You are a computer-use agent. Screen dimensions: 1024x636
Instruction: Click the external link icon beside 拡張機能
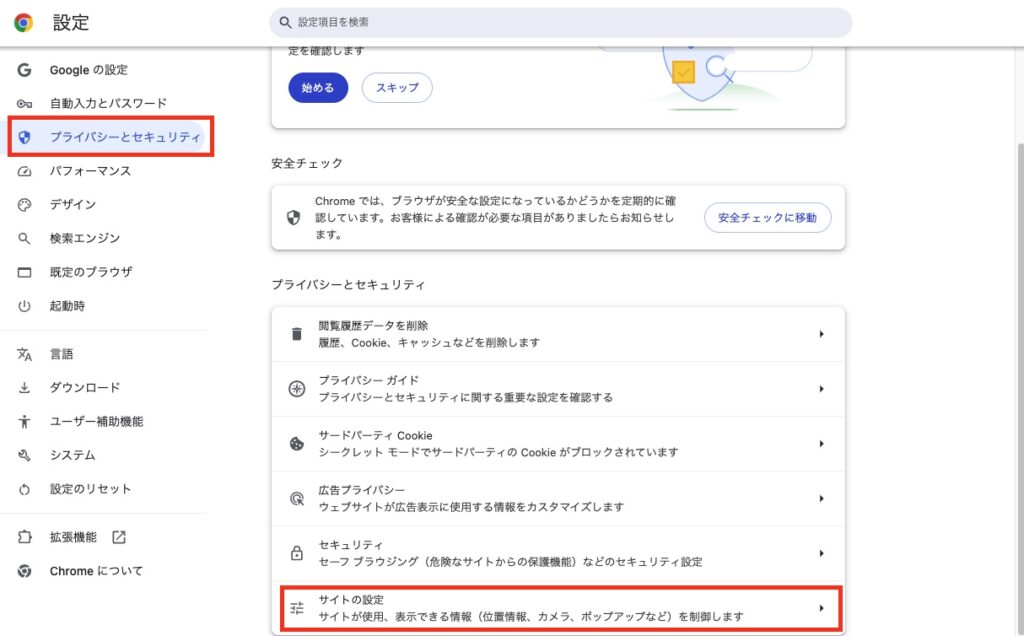click(x=119, y=537)
